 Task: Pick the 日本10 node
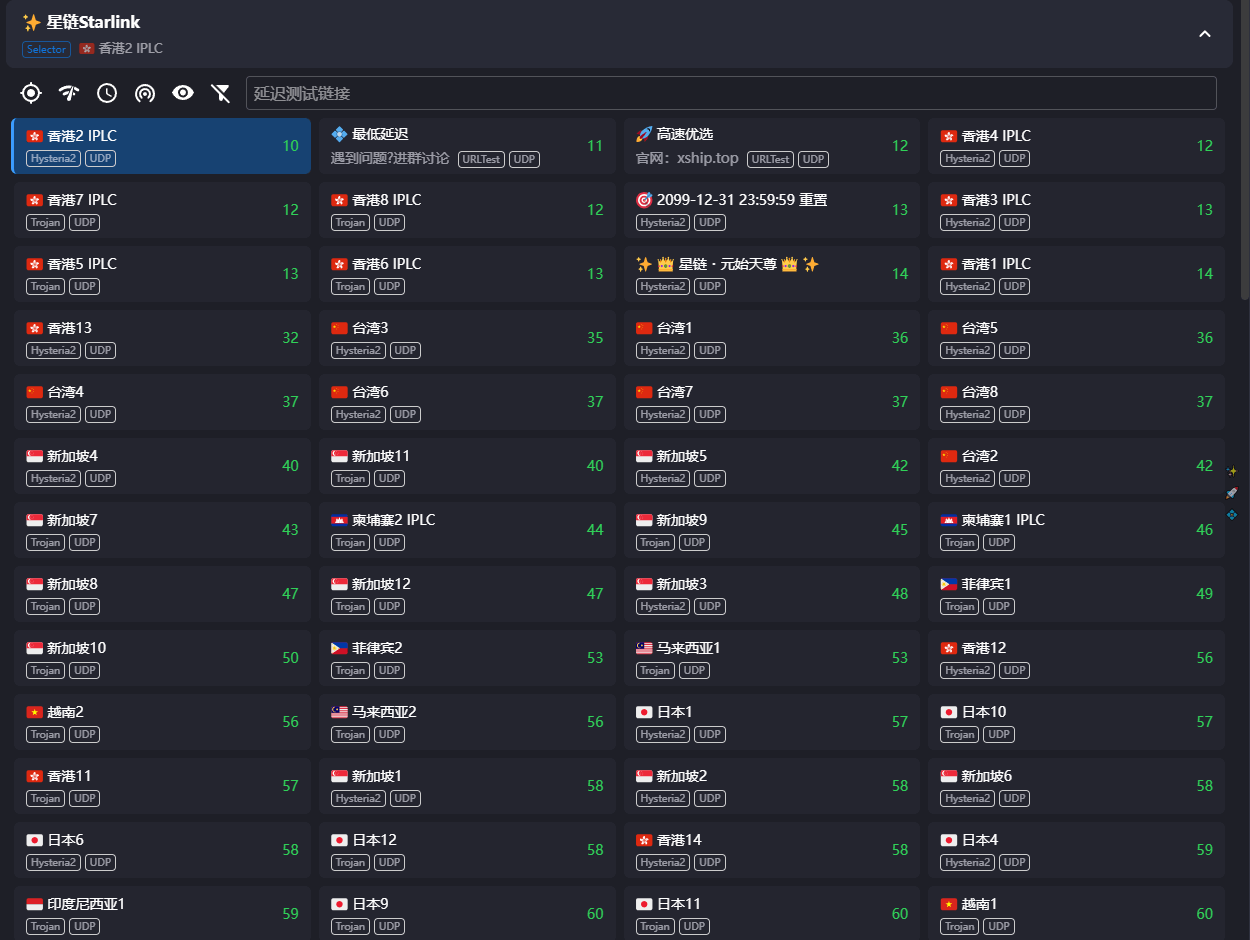coord(1076,722)
